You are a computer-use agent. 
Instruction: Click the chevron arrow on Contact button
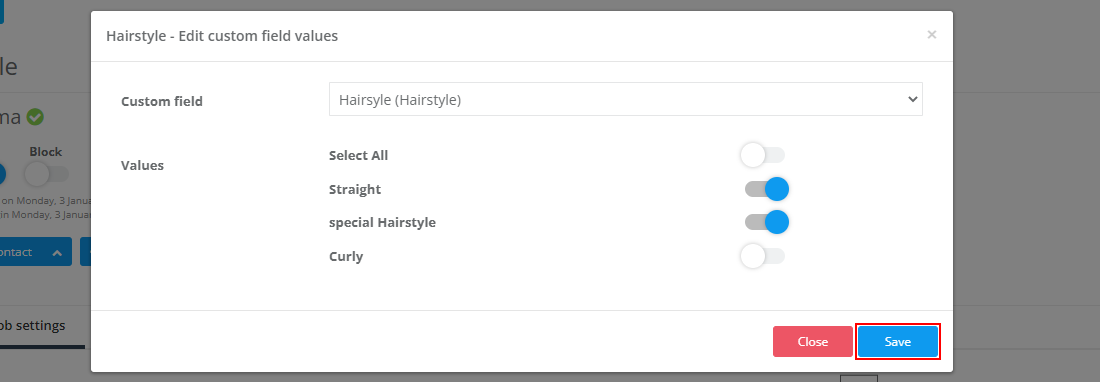pos(58,252)
